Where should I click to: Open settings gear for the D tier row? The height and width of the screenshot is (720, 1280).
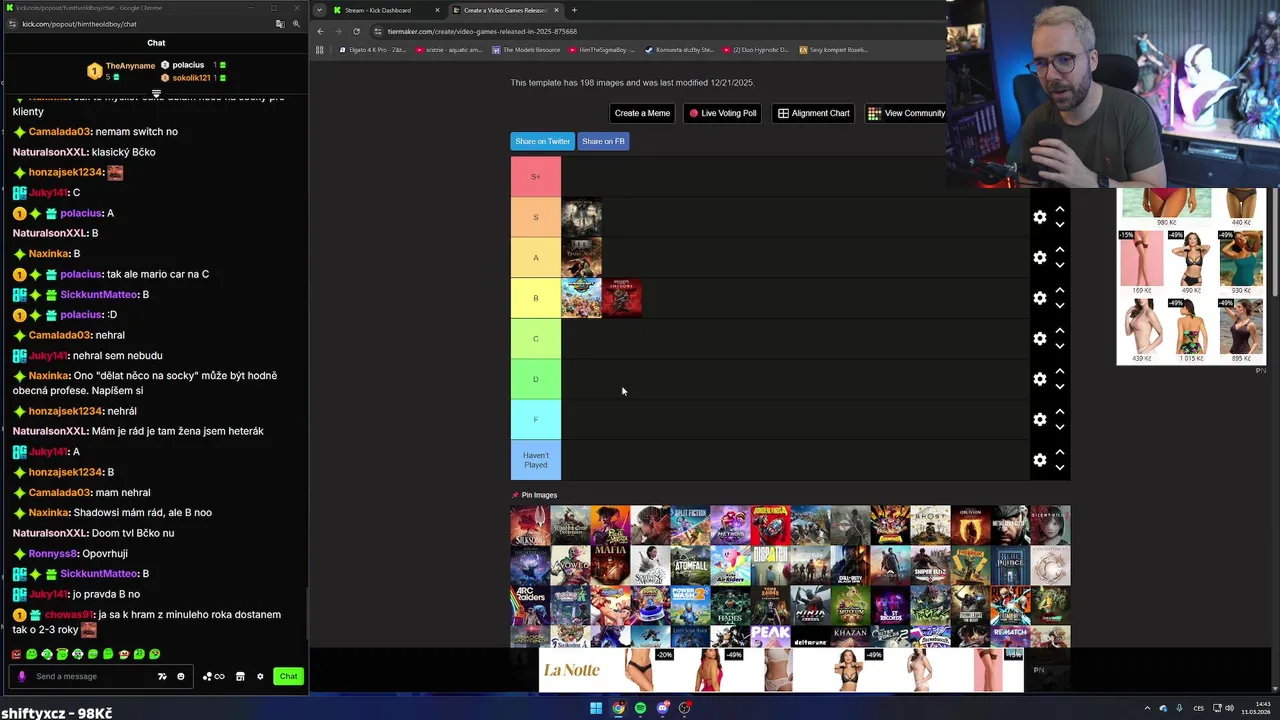[1040, 379]
